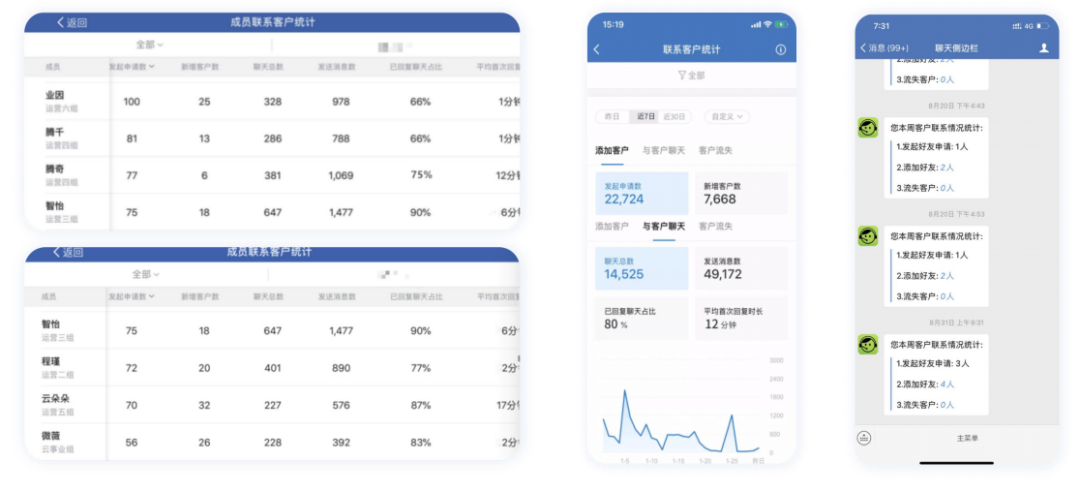
Task: Open the contact profile icon in 聊天侧边栏
Action: pos(1044,47)
